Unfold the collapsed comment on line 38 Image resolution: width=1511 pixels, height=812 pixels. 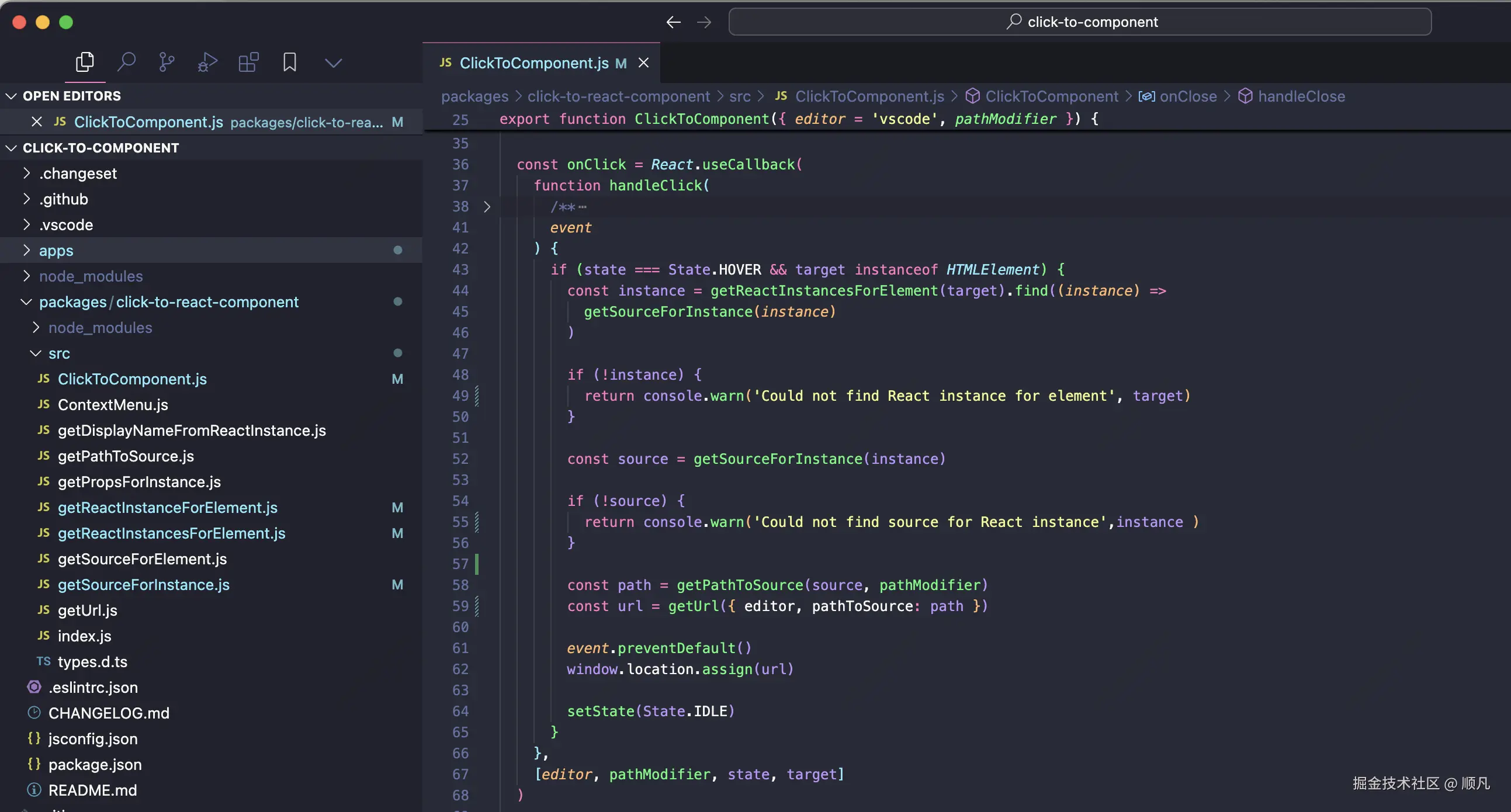point(487,207)
